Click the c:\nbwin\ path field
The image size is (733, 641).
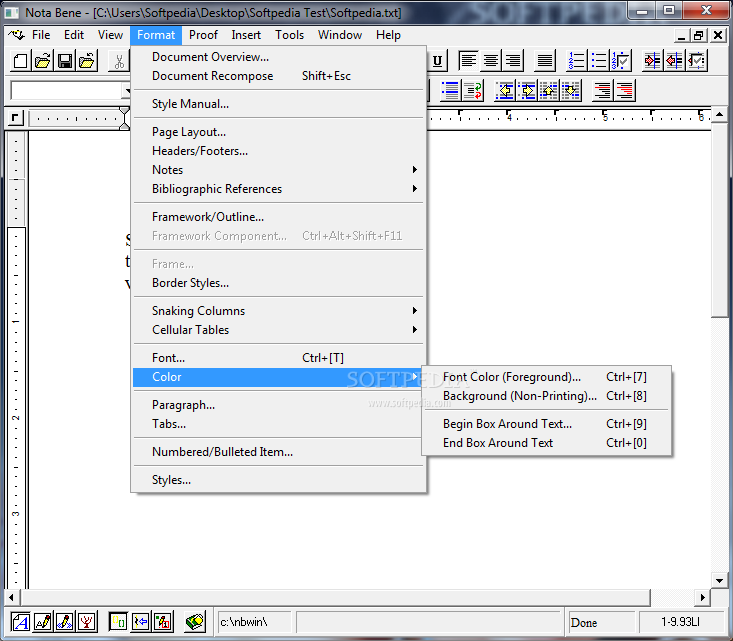click(254, 622)
